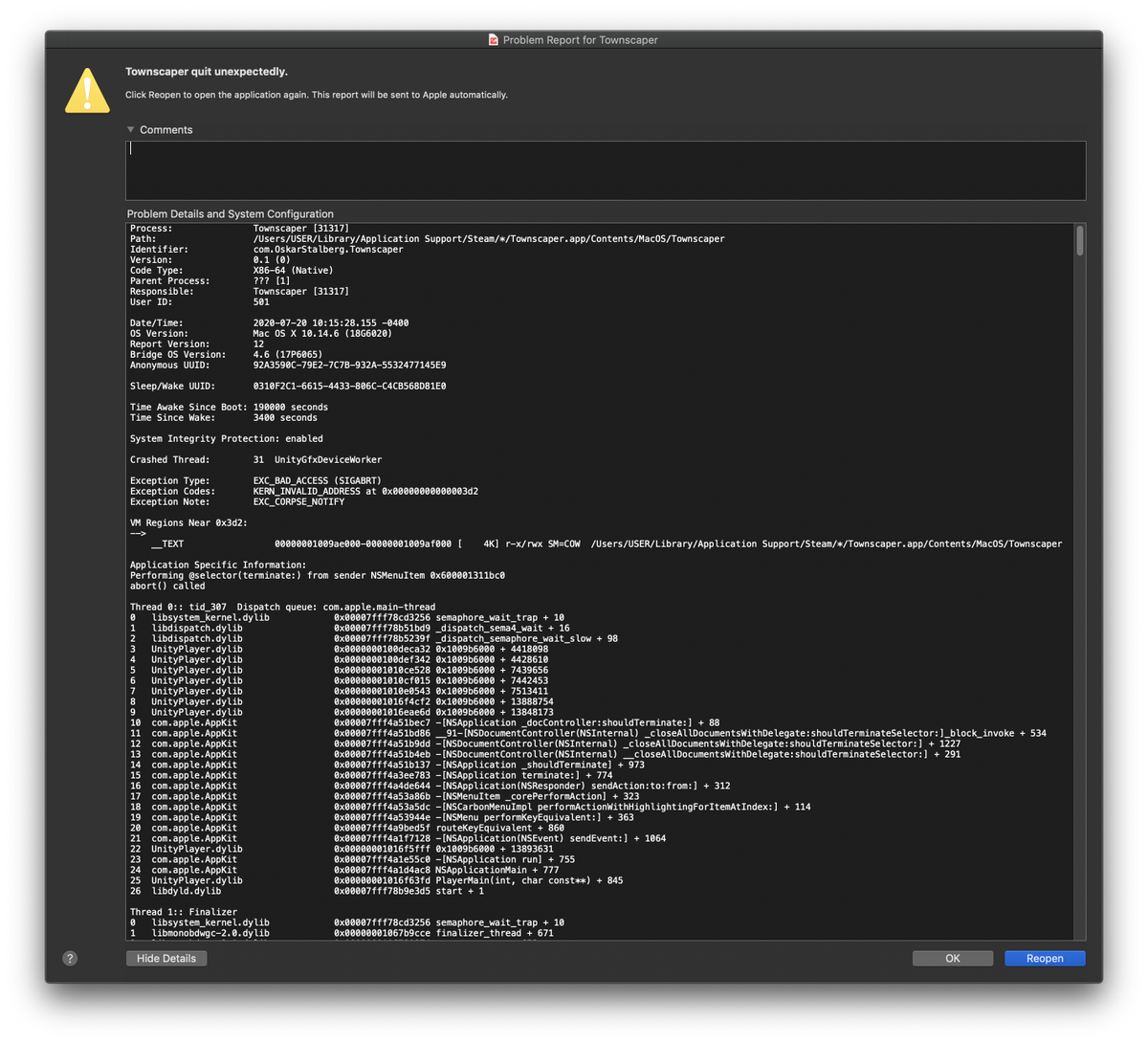Viewport: 1148px width, 1043px height.
Task: Select the 'Process:' line in the report
Action: click(x=239, y=229)
